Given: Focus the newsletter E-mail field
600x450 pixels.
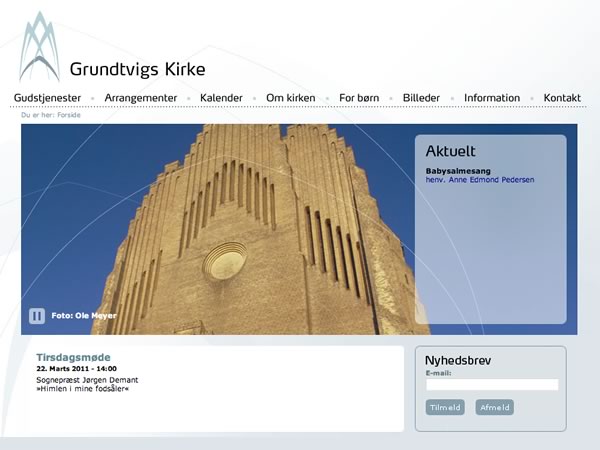Looking at the screenshot, I should [491, 384].
